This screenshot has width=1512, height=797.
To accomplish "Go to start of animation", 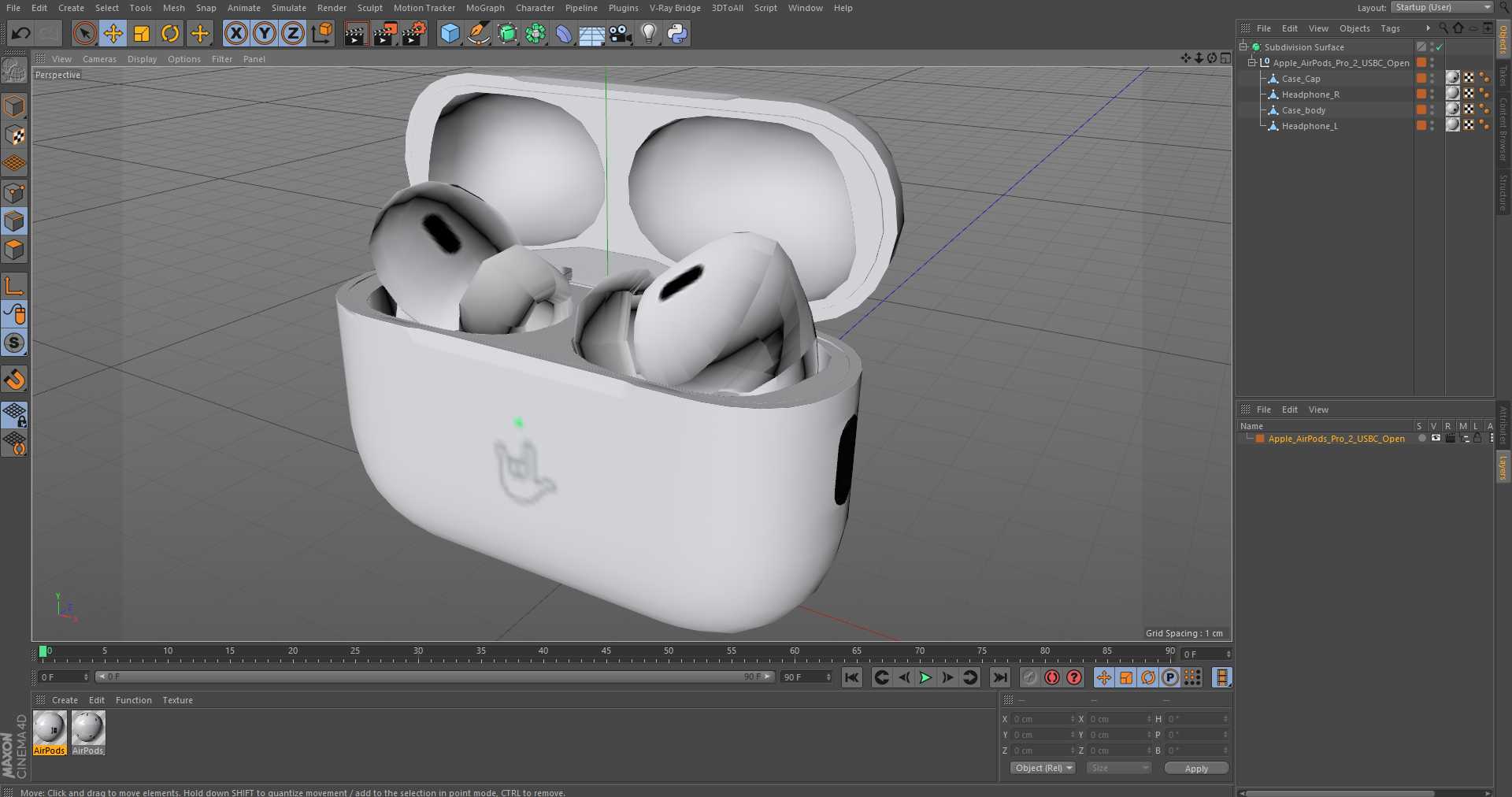I will [x=852, y=677].
